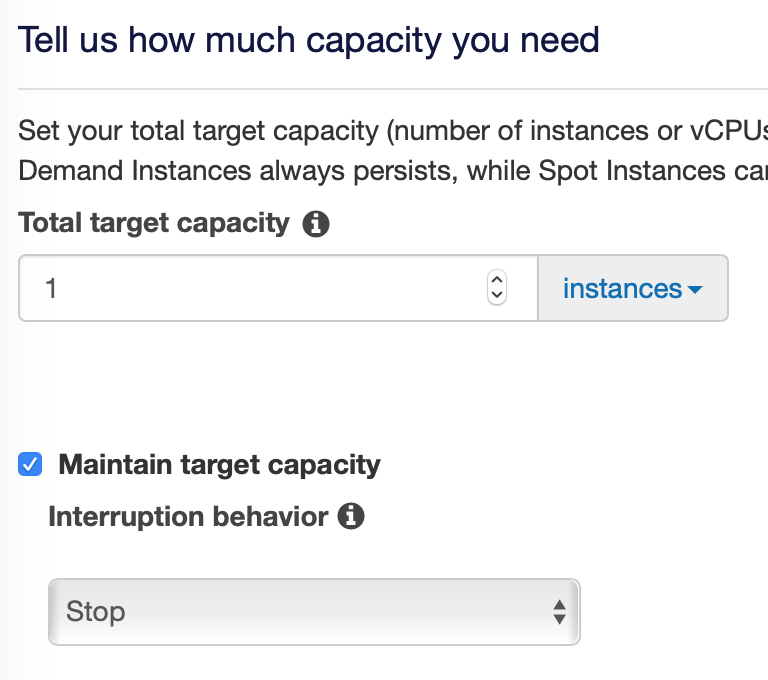Select the word Stop in the dropdown
Image resolution: width=768 pixels, height=680 pixels.
point(96,612)
